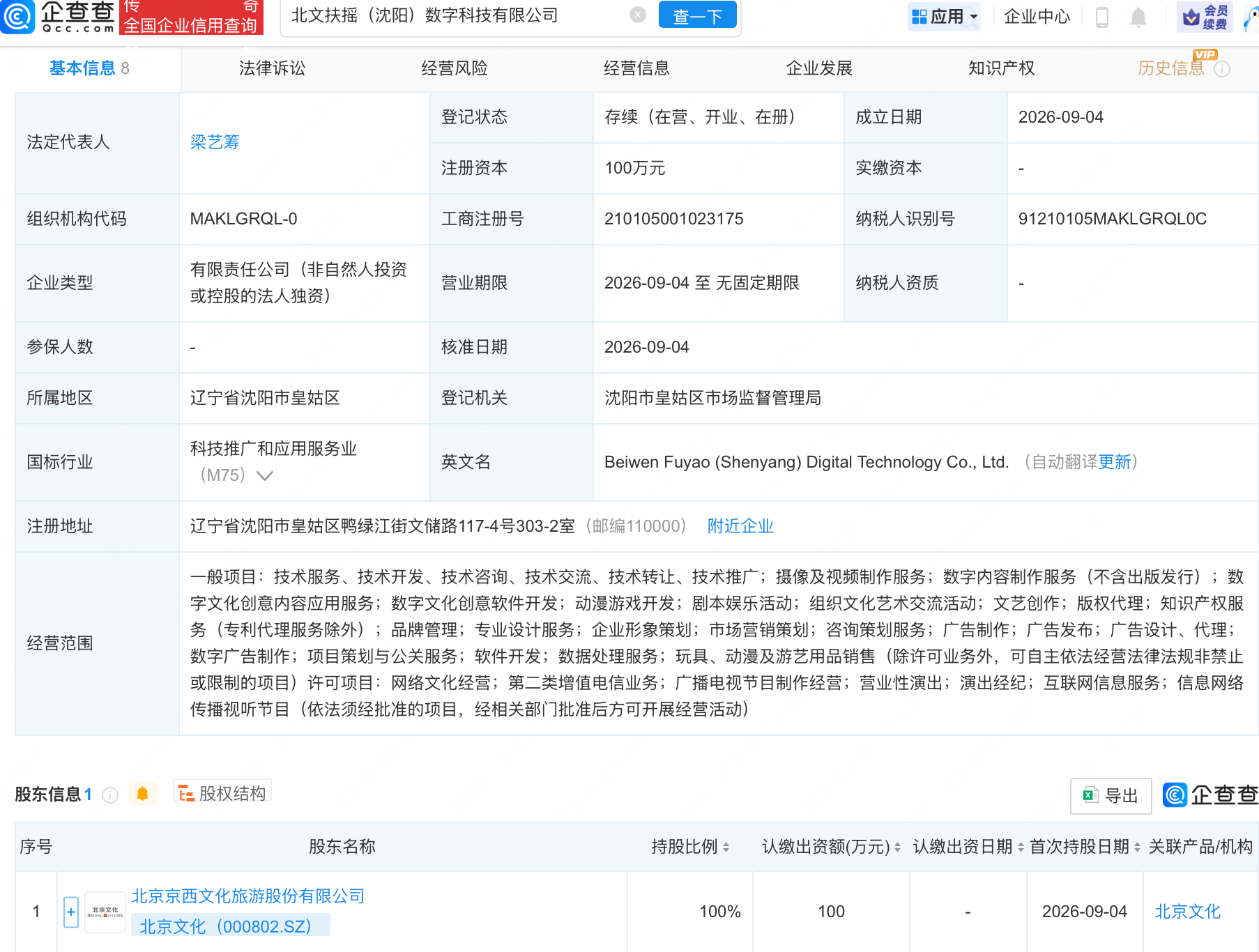Click the 会员续费 VIP crown icon
1259x952 pixels.
pyautogui.click(x=1205, y=17)
